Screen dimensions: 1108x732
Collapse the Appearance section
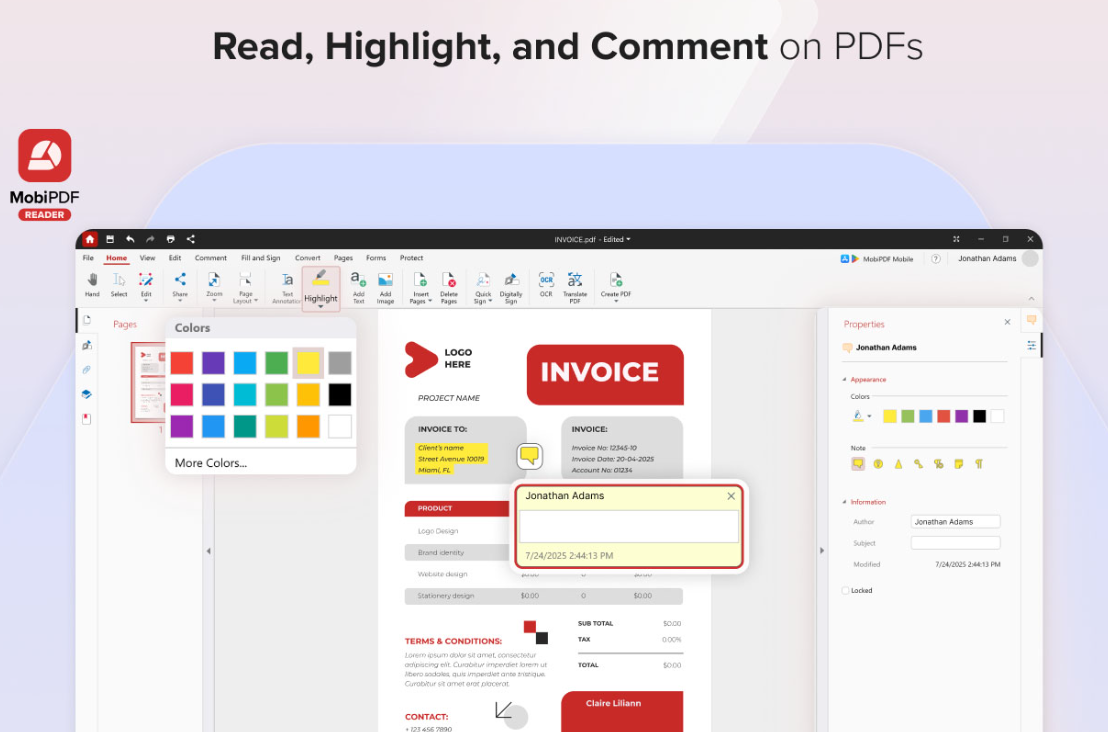[x=844, y=380]
